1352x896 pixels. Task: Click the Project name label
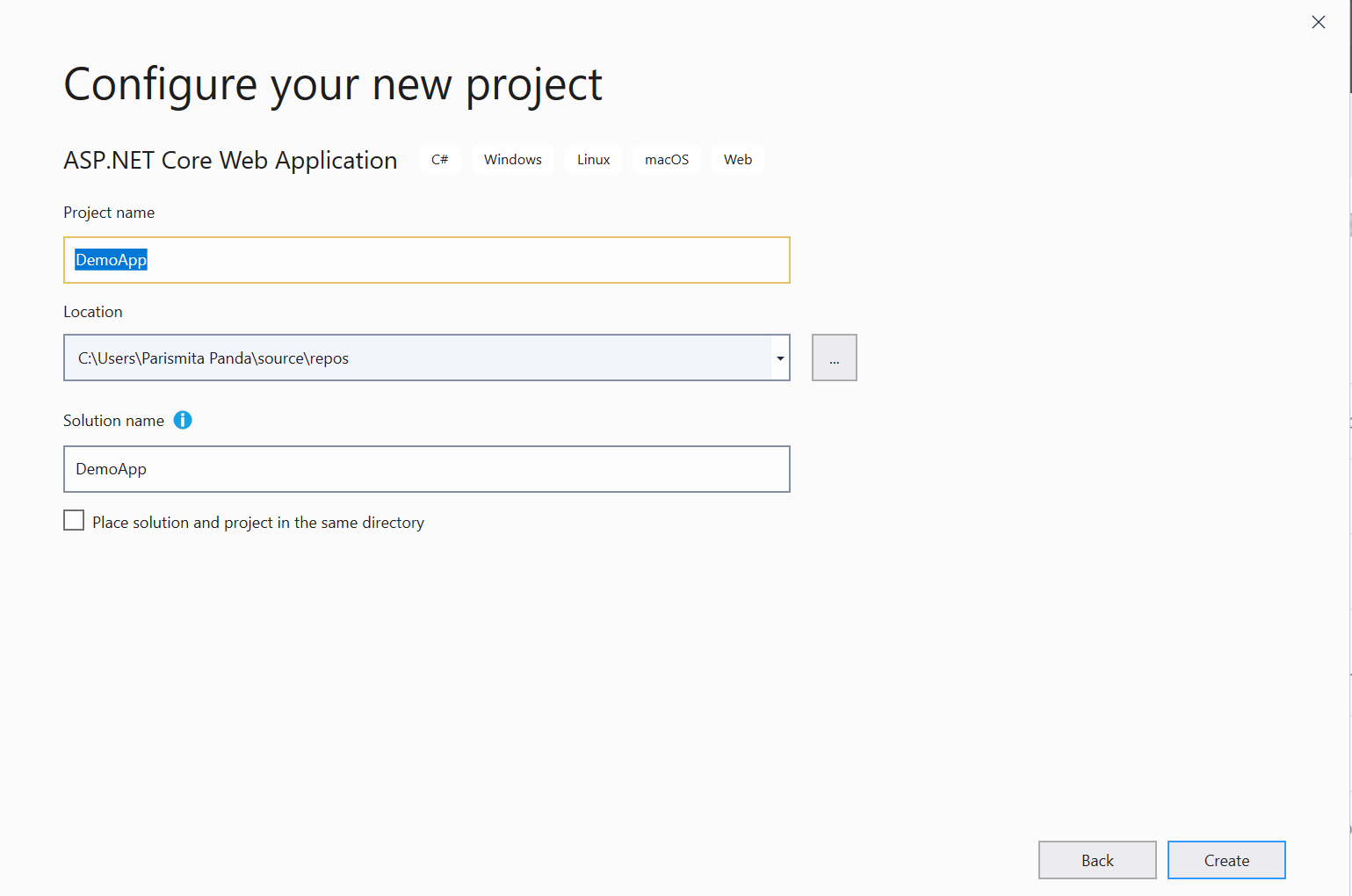108,212
